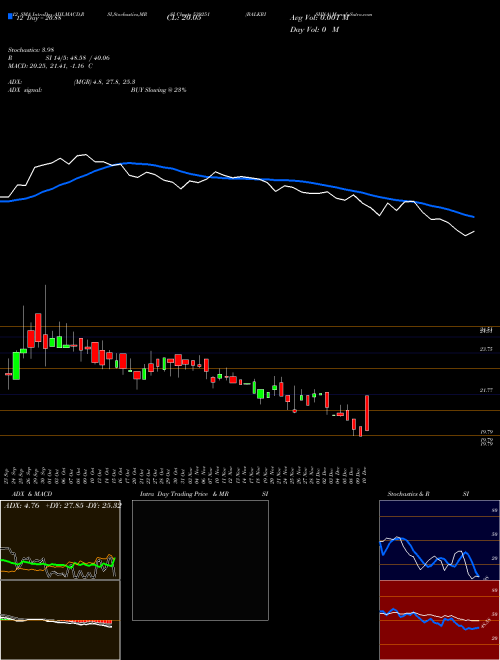Screen dimensions: 500x660
Task: Click the 'Intra Day Trading Price & MR' title
Action: coord(184,494)
